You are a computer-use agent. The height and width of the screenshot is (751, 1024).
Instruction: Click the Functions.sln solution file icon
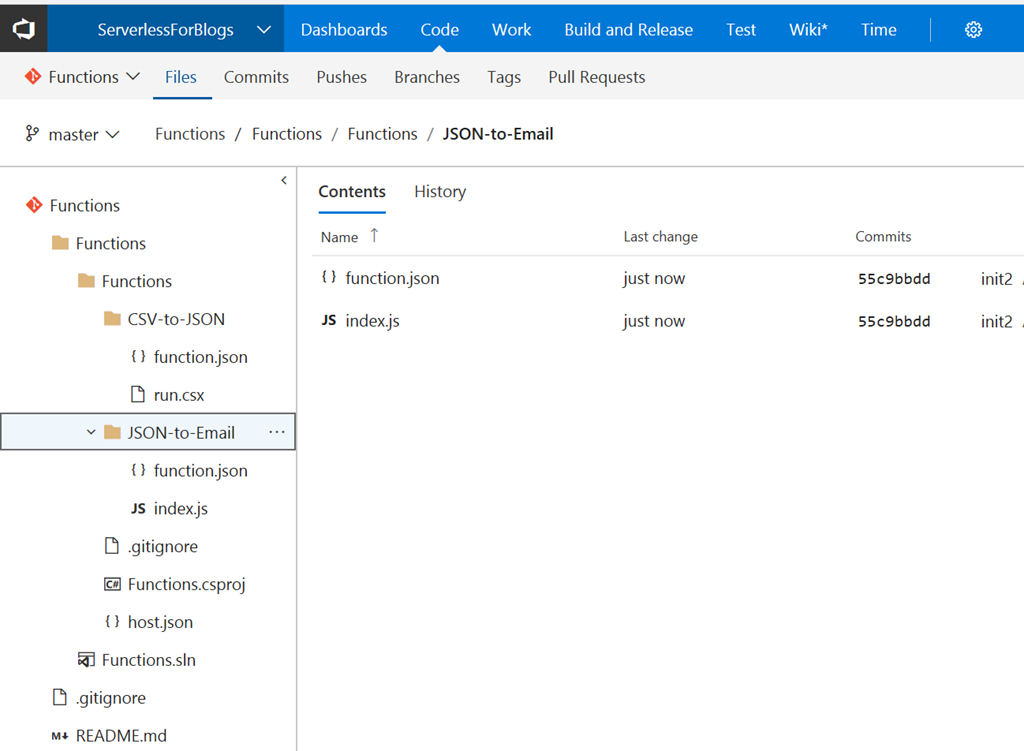pos(86,660)
